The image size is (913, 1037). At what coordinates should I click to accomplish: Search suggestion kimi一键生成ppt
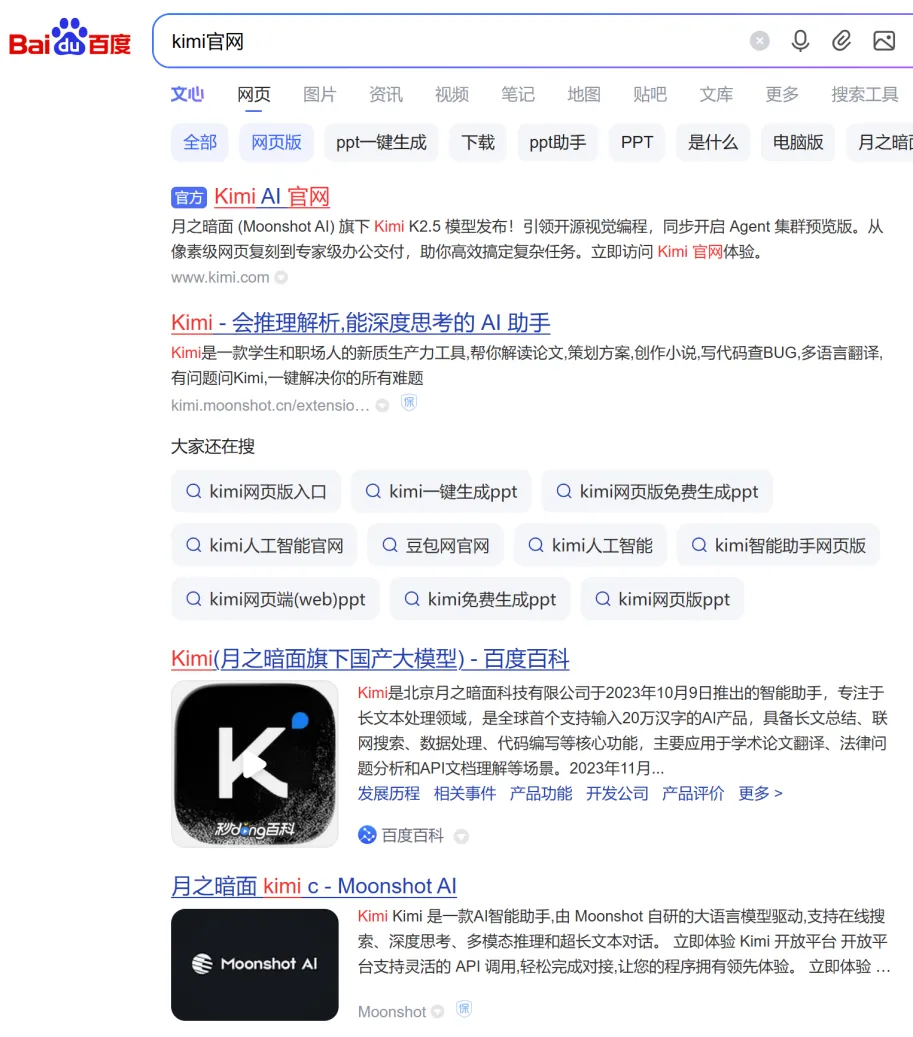click(441, 491)
